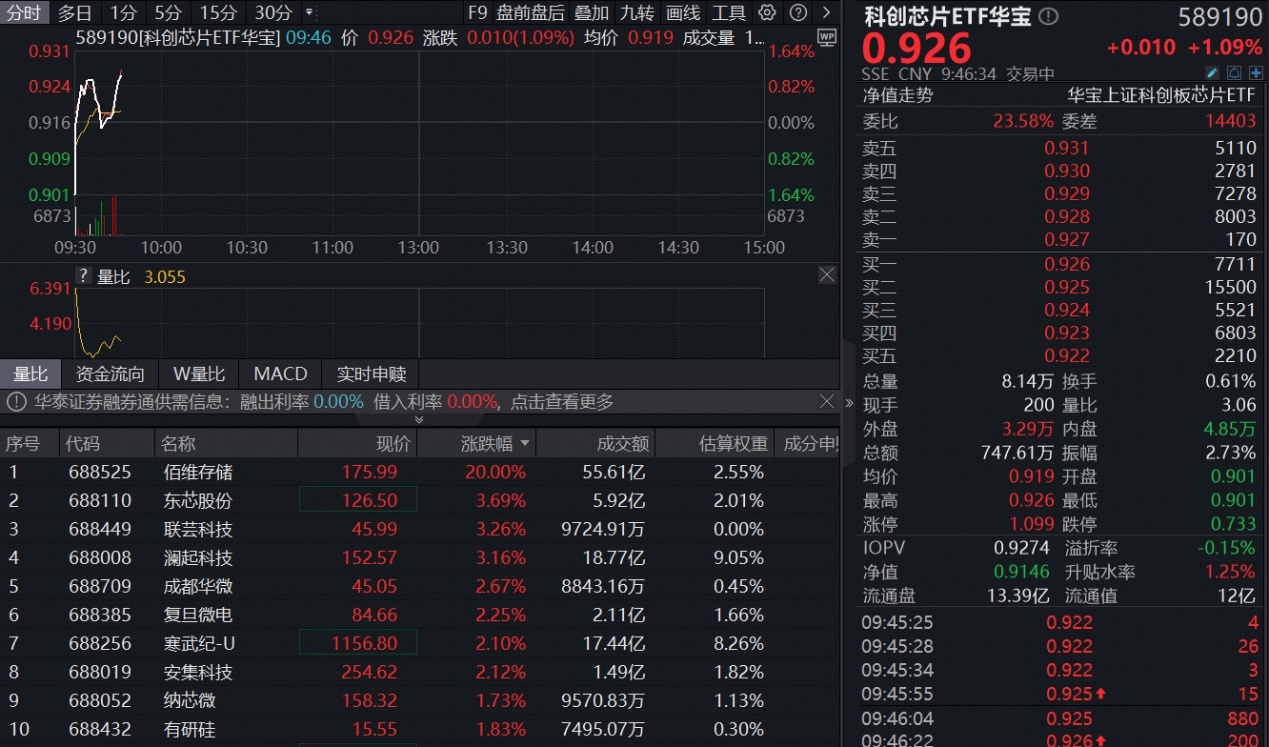1269x747 pixels.
Task: Sort the stock list by 涨跌幅 column
Action: [488, 441]
